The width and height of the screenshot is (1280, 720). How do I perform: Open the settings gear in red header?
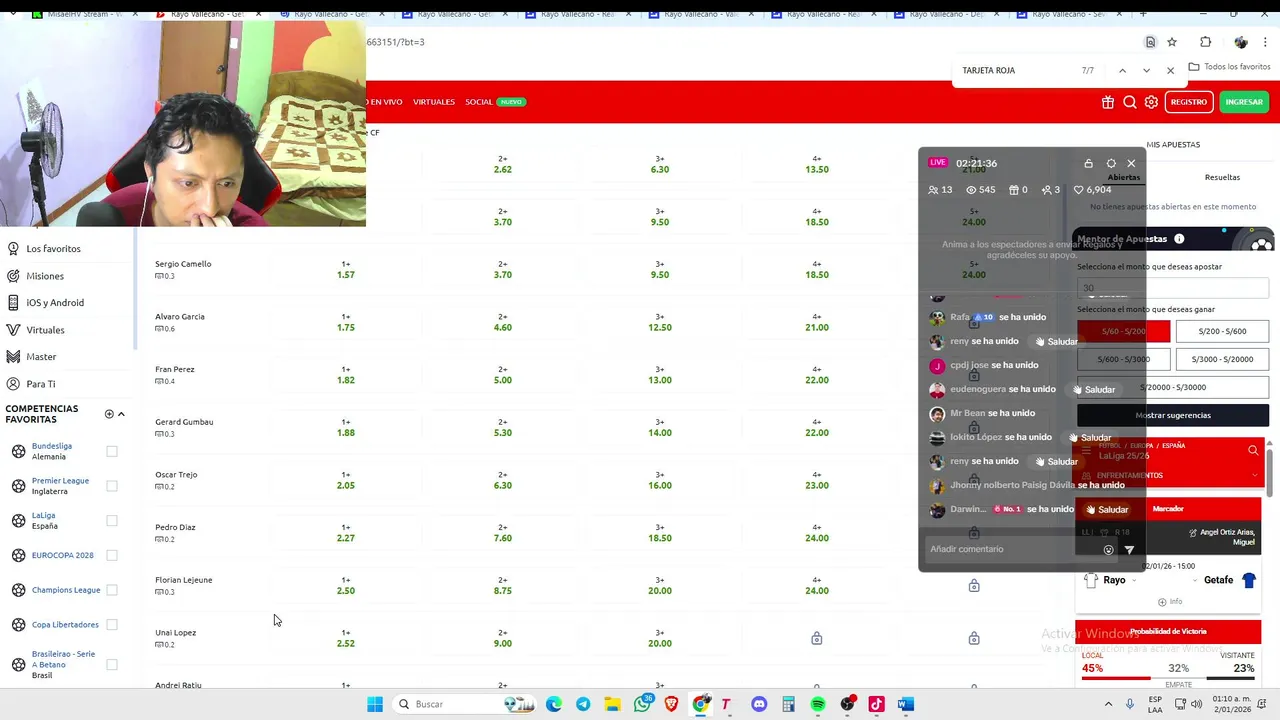[x=1151, y=102]
